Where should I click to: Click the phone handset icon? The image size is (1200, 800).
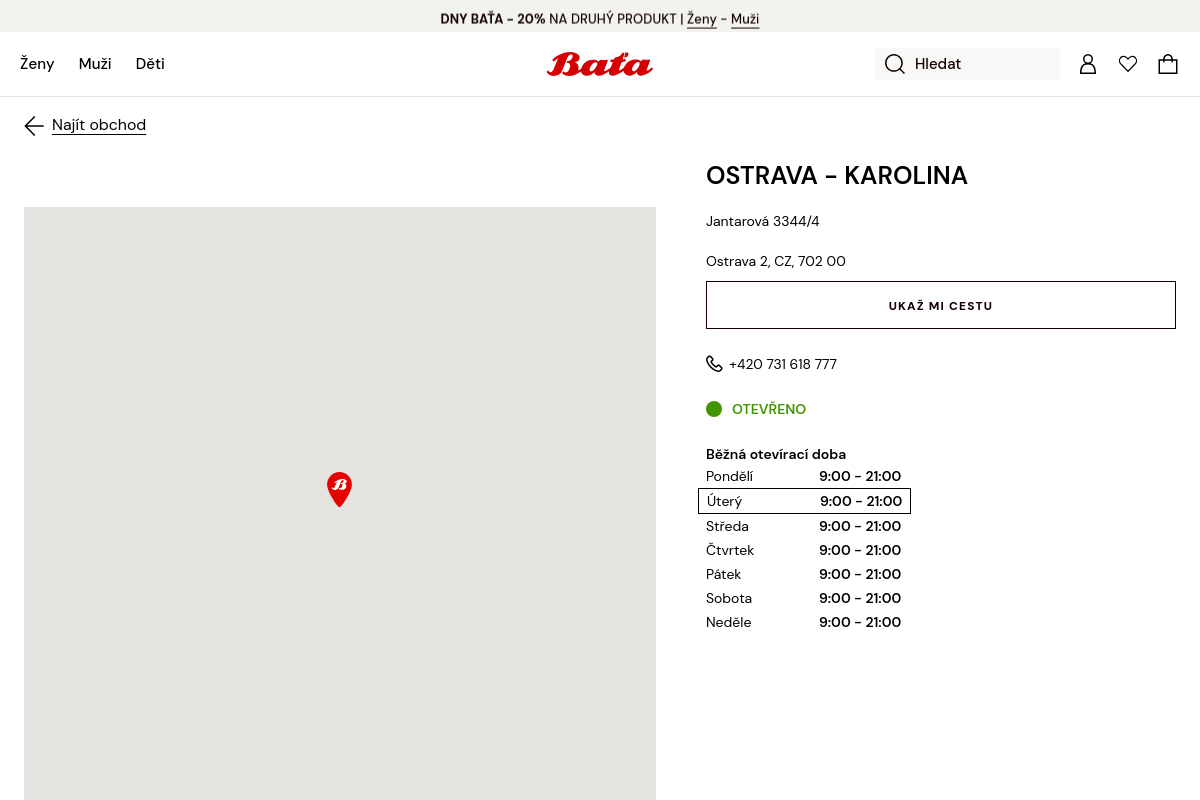coord(714,364)
